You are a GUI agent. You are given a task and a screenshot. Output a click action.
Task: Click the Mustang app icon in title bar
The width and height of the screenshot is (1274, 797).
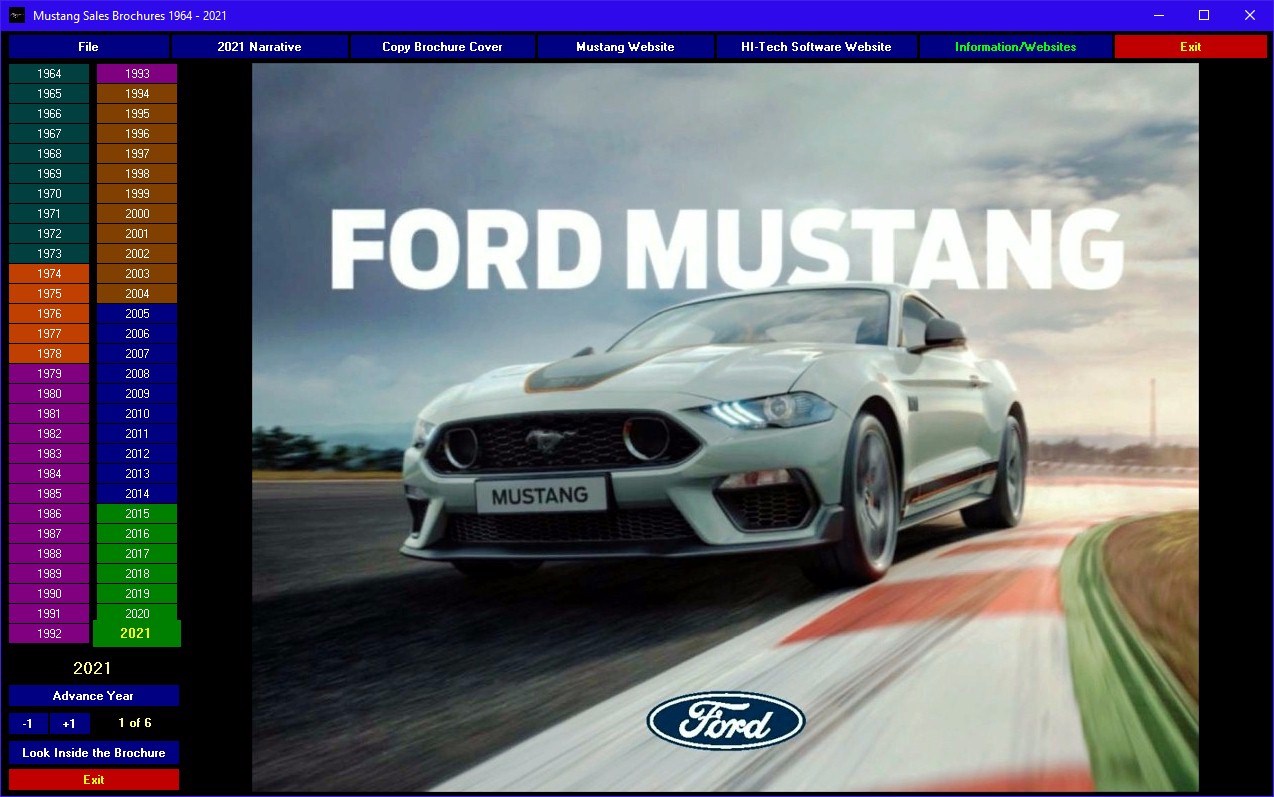click(17, 16)
